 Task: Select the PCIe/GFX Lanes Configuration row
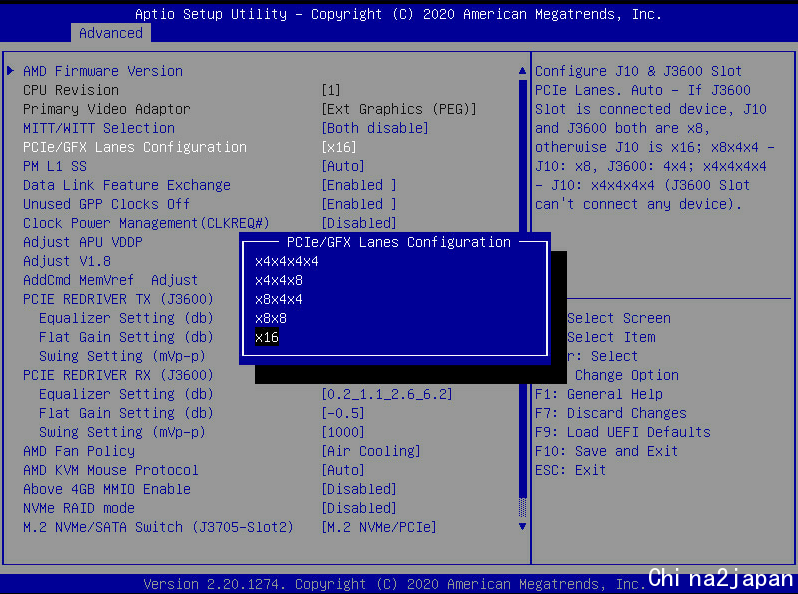click(x=135, y=147)
